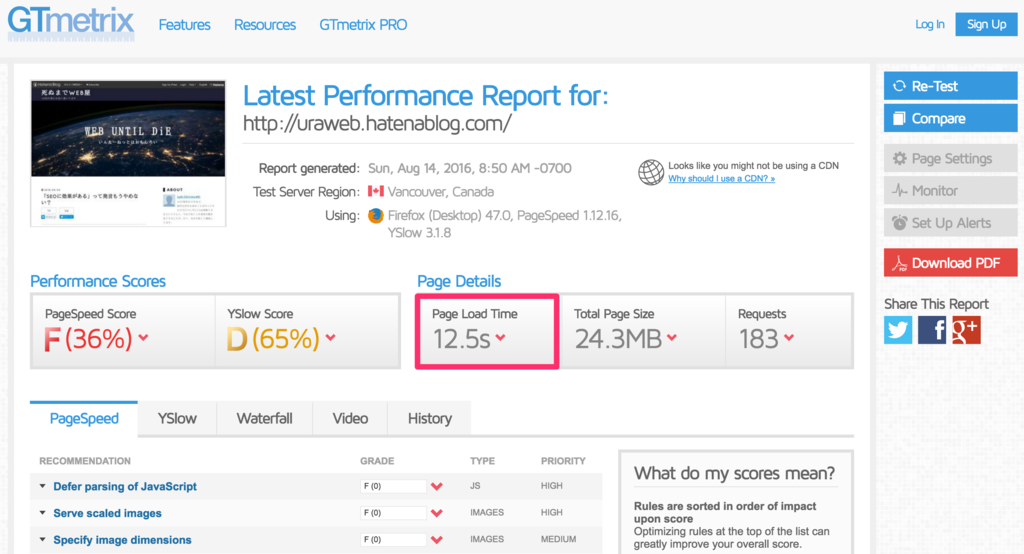Click the pulse icon beside Monitor
The image size is (1024, 554).
(x=900, y=191)
